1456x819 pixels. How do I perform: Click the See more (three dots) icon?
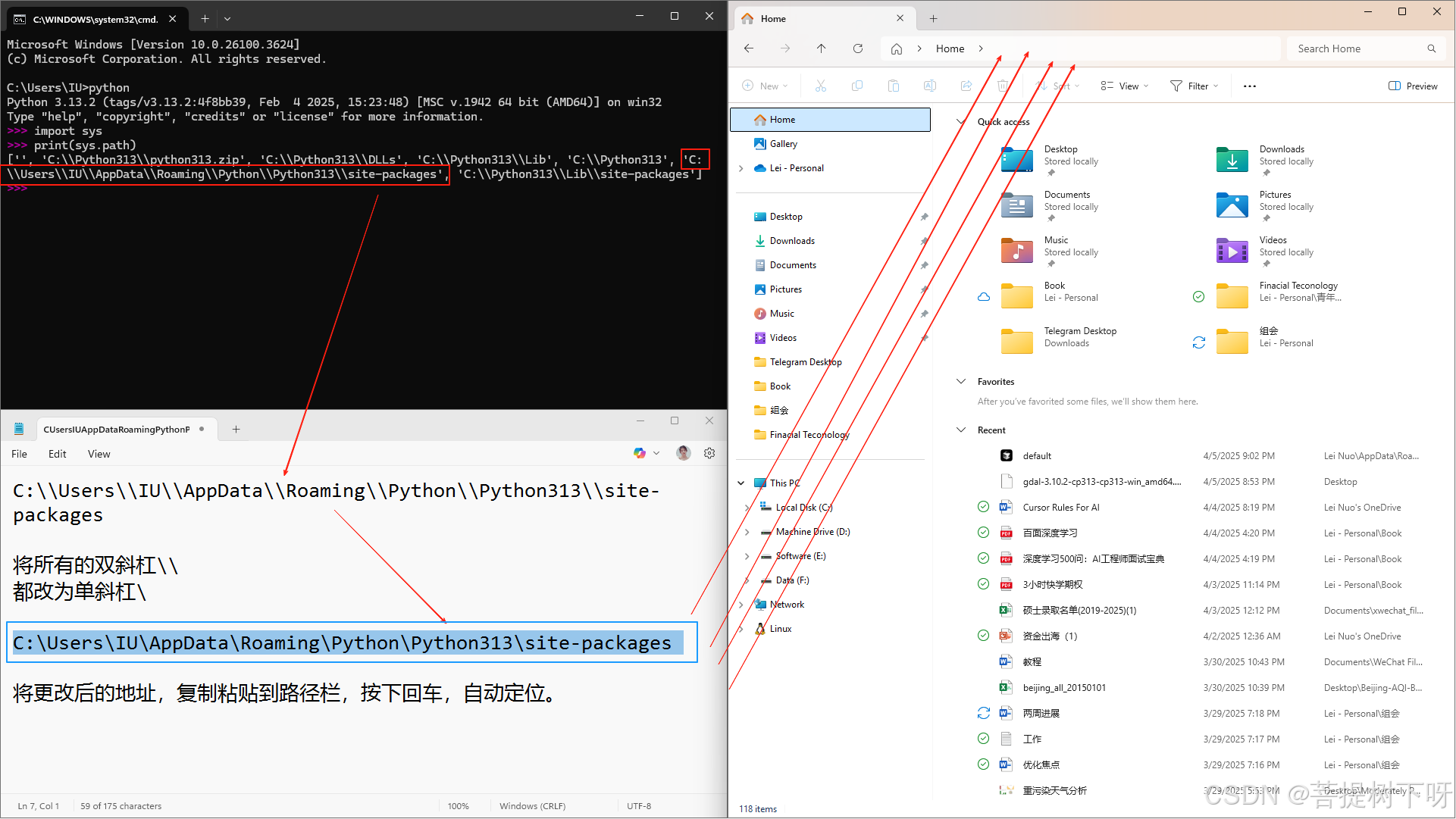click(x=1250, y=86)
